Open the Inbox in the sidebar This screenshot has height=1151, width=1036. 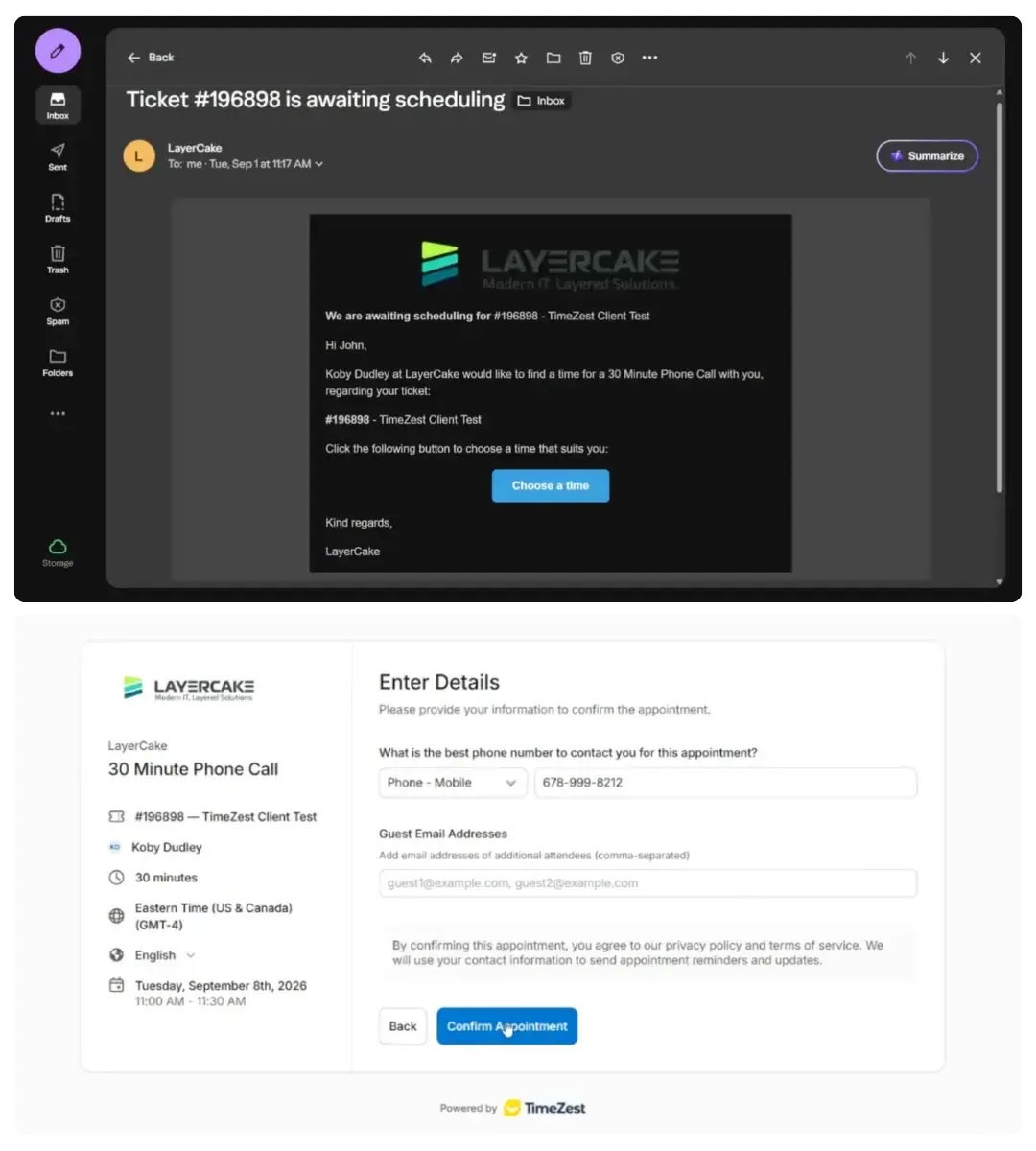coord(58,106)
